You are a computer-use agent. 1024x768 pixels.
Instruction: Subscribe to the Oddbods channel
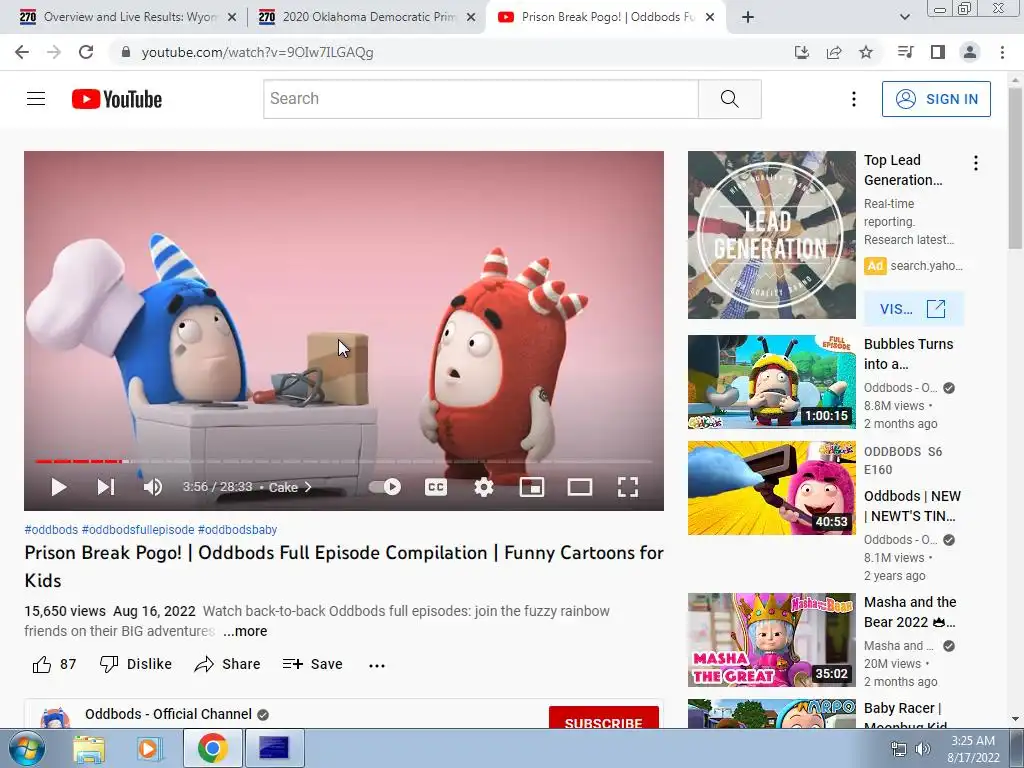point(603,718)
